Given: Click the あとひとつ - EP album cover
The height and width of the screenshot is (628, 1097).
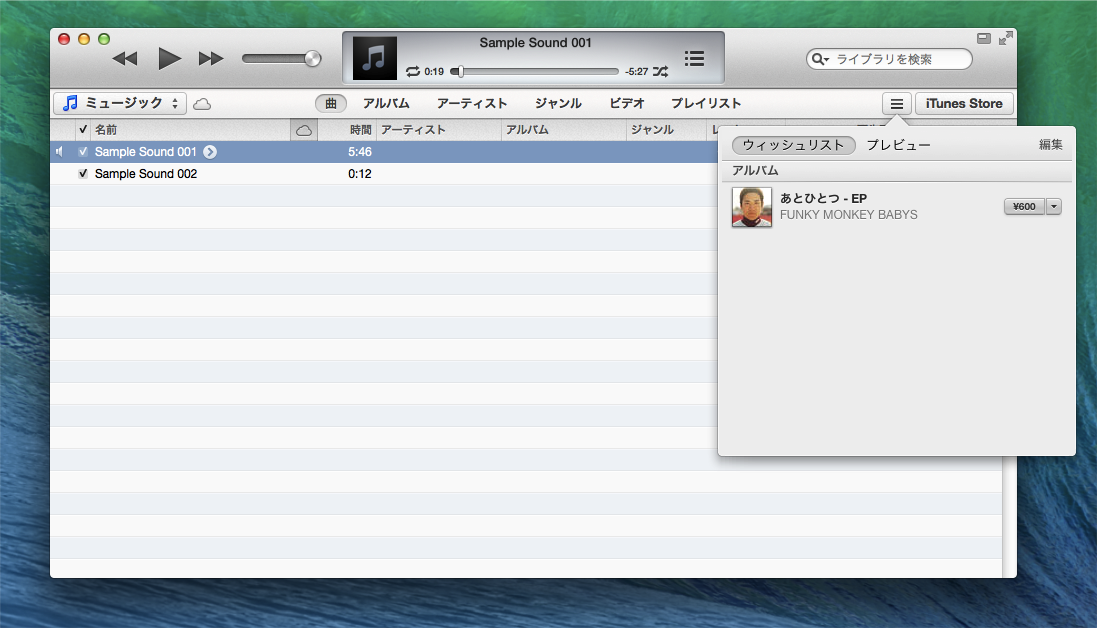Looking at the screenshot, I should [x=751, y=207].
